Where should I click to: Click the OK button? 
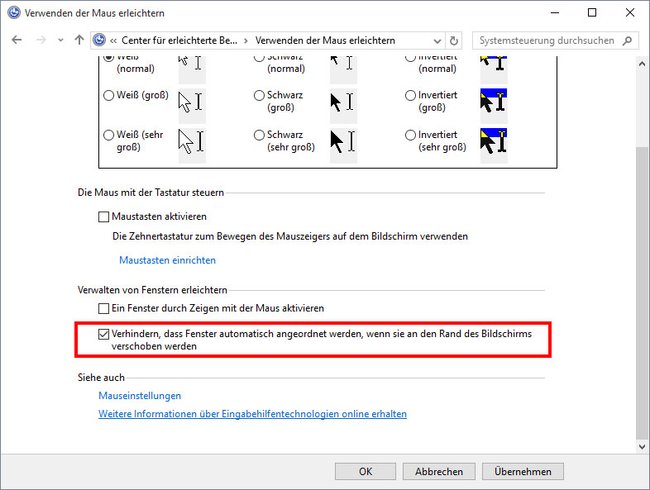tap(365, 472)
